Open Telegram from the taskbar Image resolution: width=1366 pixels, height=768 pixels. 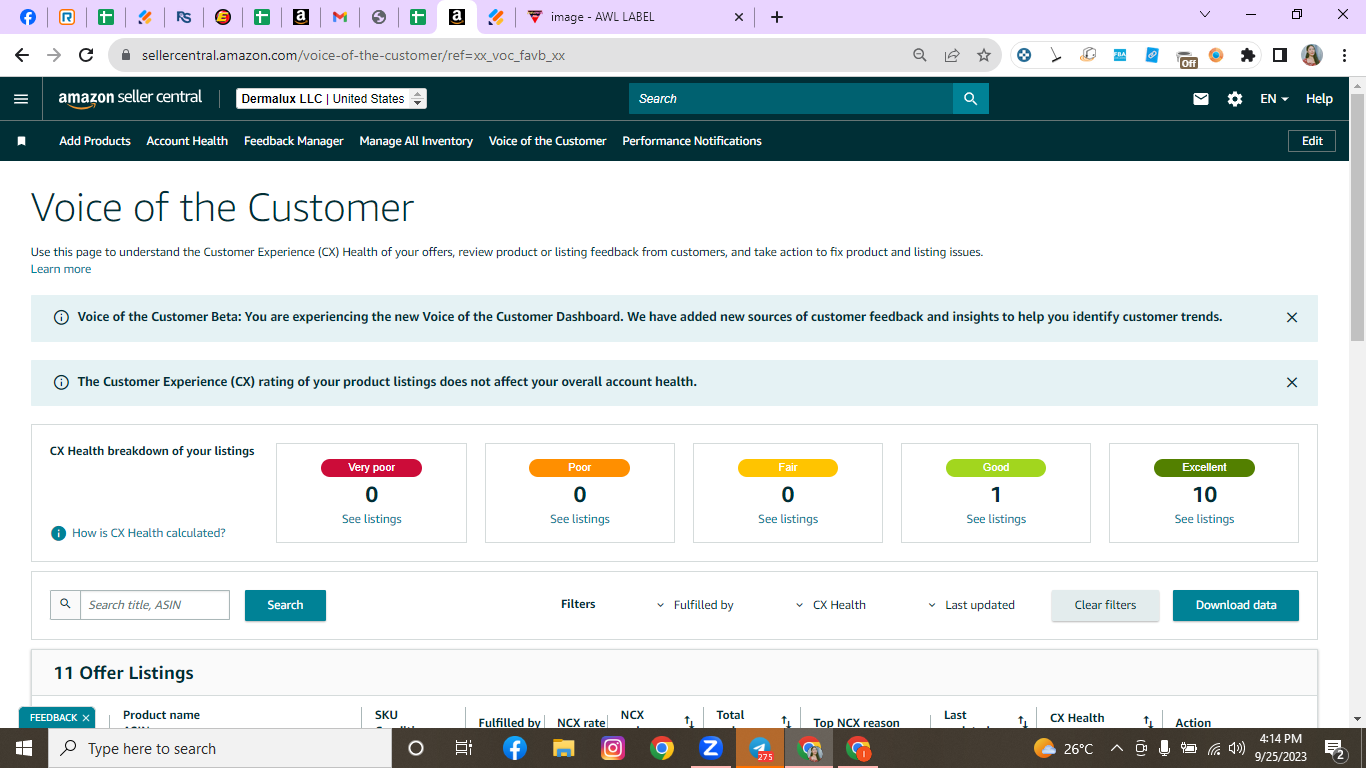[x=760, y=748]
